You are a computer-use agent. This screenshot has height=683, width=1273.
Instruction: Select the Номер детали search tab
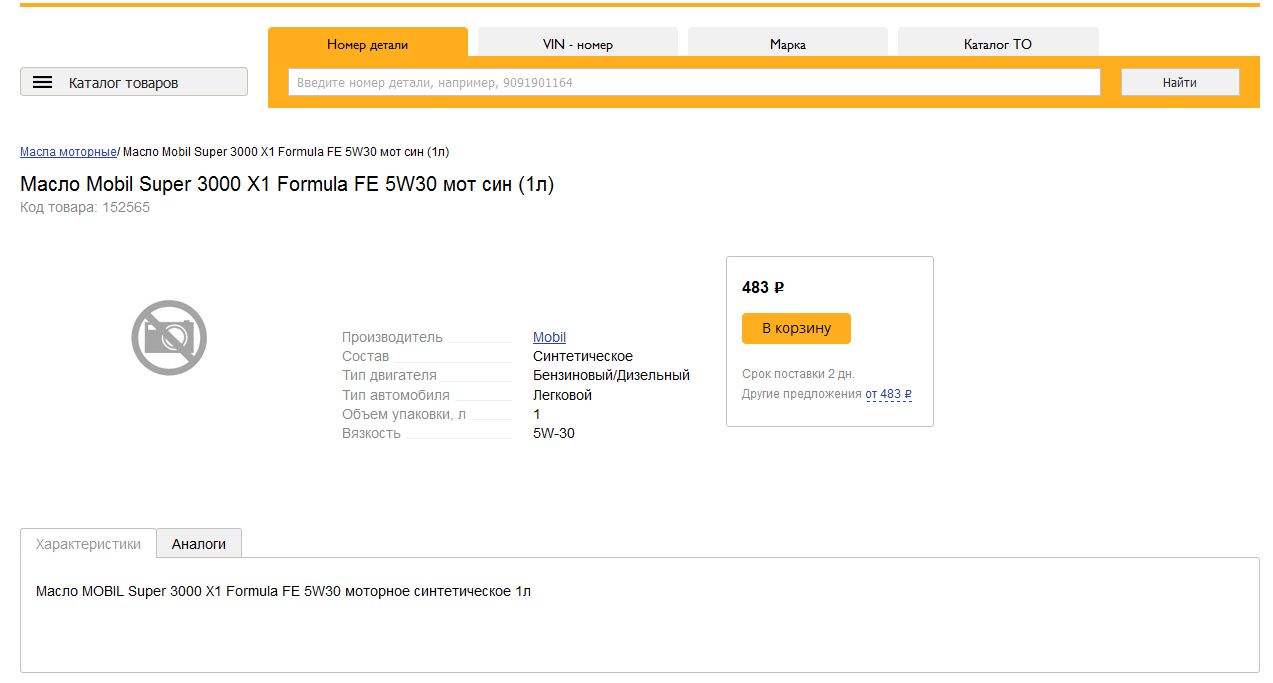click(367, 44)
